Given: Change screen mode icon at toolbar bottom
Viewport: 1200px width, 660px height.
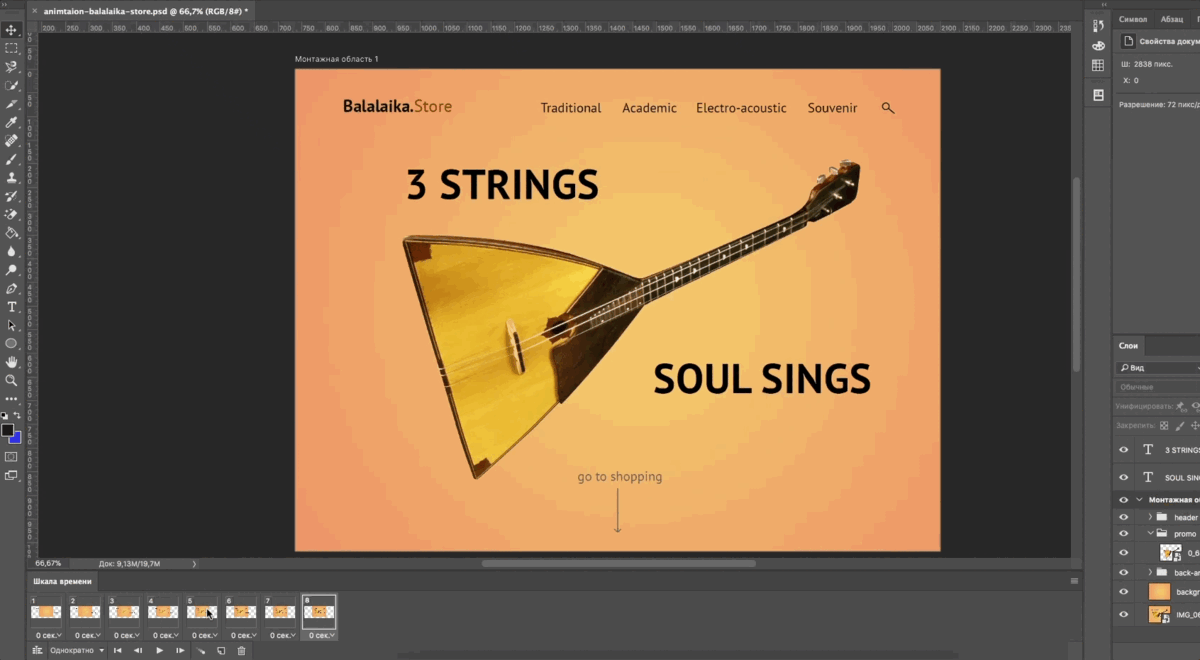Looking at the screenshot, I should pos(12,476).
